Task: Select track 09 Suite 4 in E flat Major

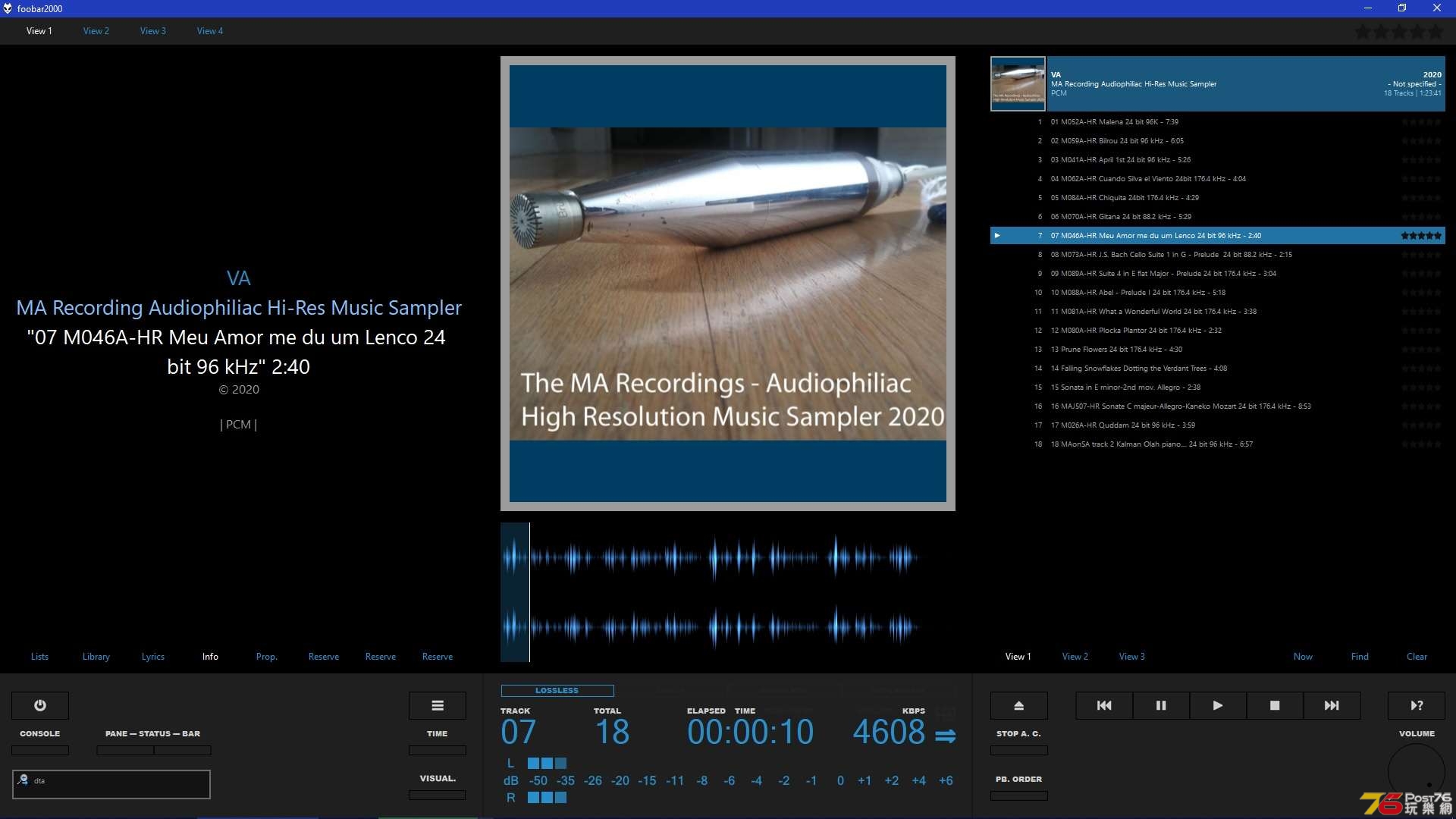Action: pyautogui.click(x=1218, y=274)
